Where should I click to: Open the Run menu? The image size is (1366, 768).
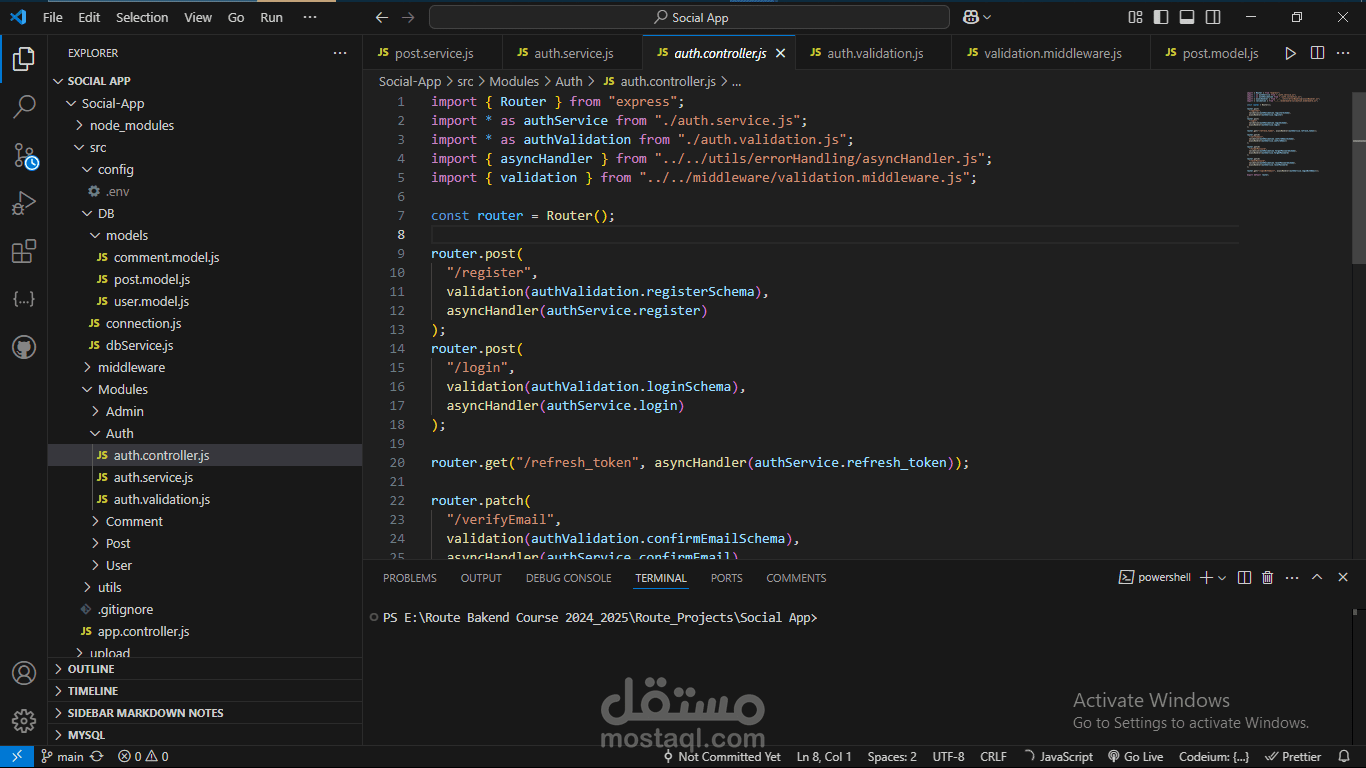coord(271,17)
